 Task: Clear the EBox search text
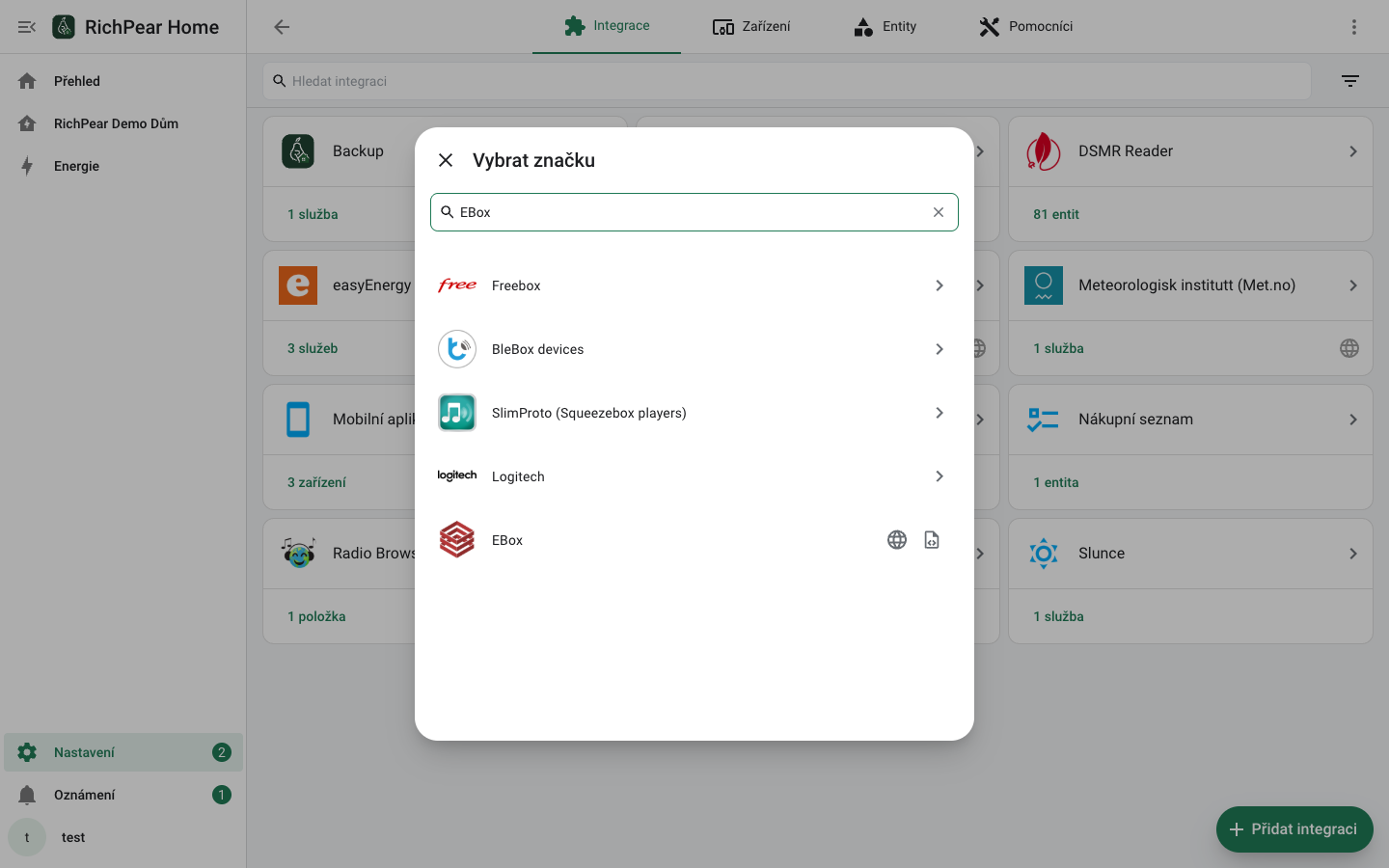[939, 212]
